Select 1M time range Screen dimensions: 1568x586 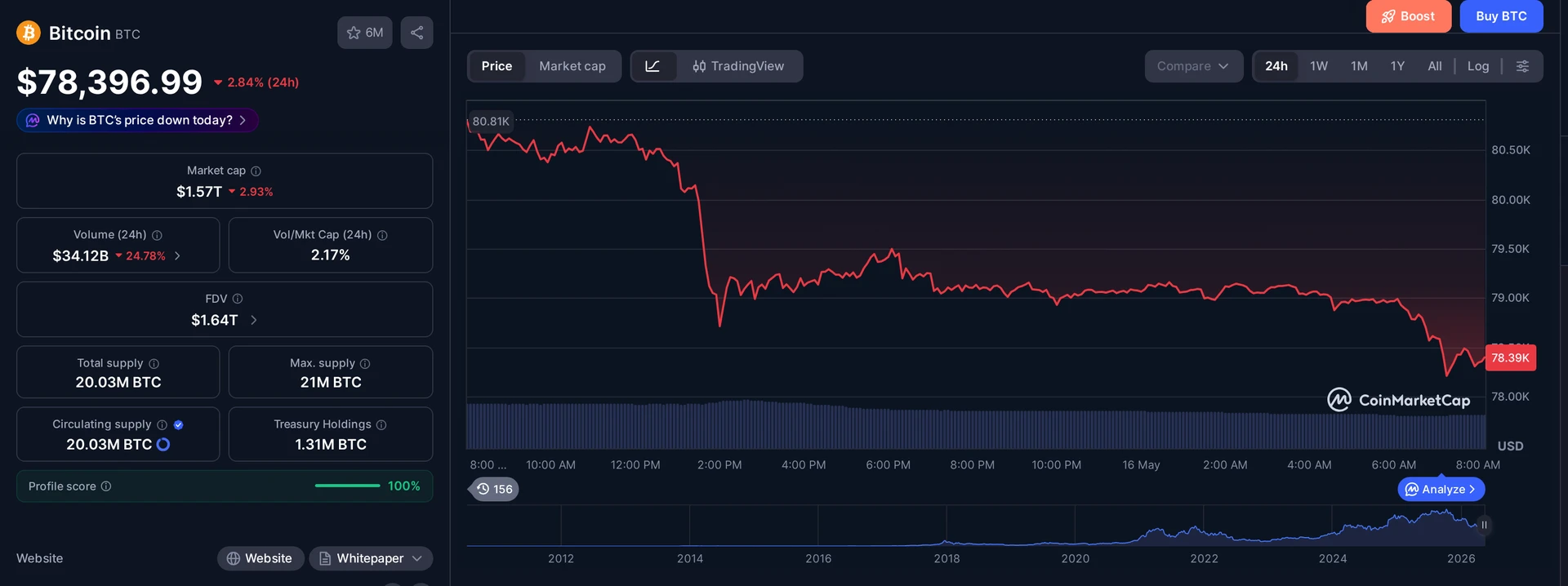pos(1359,66)
